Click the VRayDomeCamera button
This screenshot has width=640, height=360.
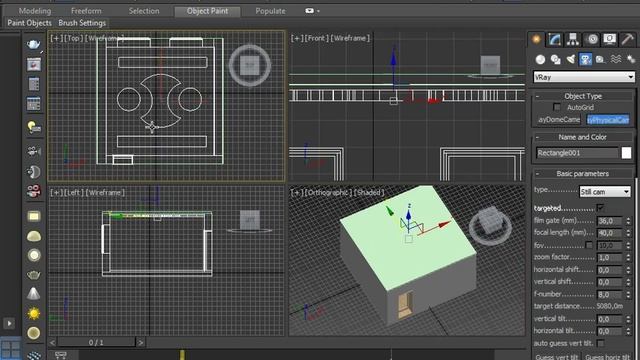tap(559, 120)
